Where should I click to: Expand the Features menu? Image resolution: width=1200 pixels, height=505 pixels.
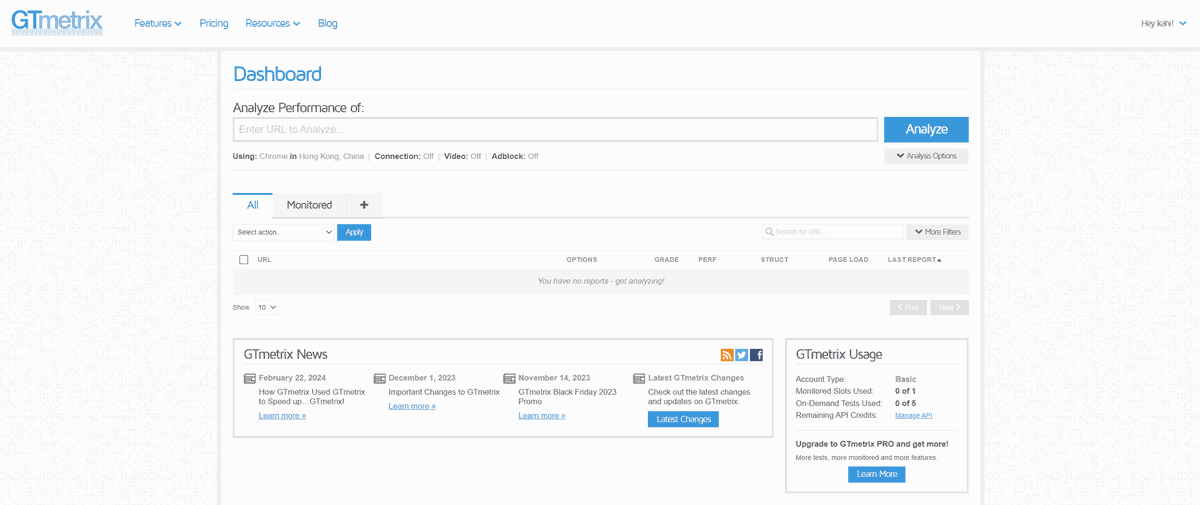click(158, 23)
